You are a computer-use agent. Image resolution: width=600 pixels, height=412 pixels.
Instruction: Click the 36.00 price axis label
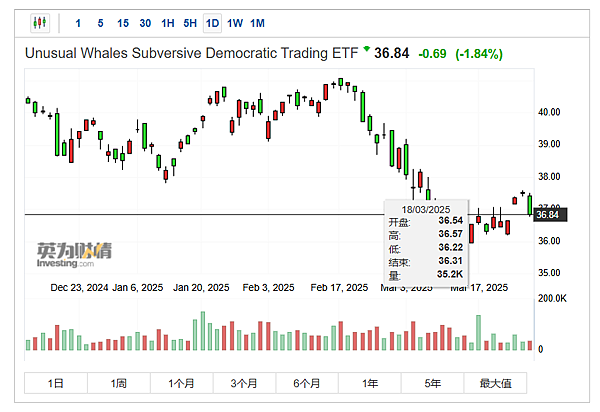tap(549, 241)
